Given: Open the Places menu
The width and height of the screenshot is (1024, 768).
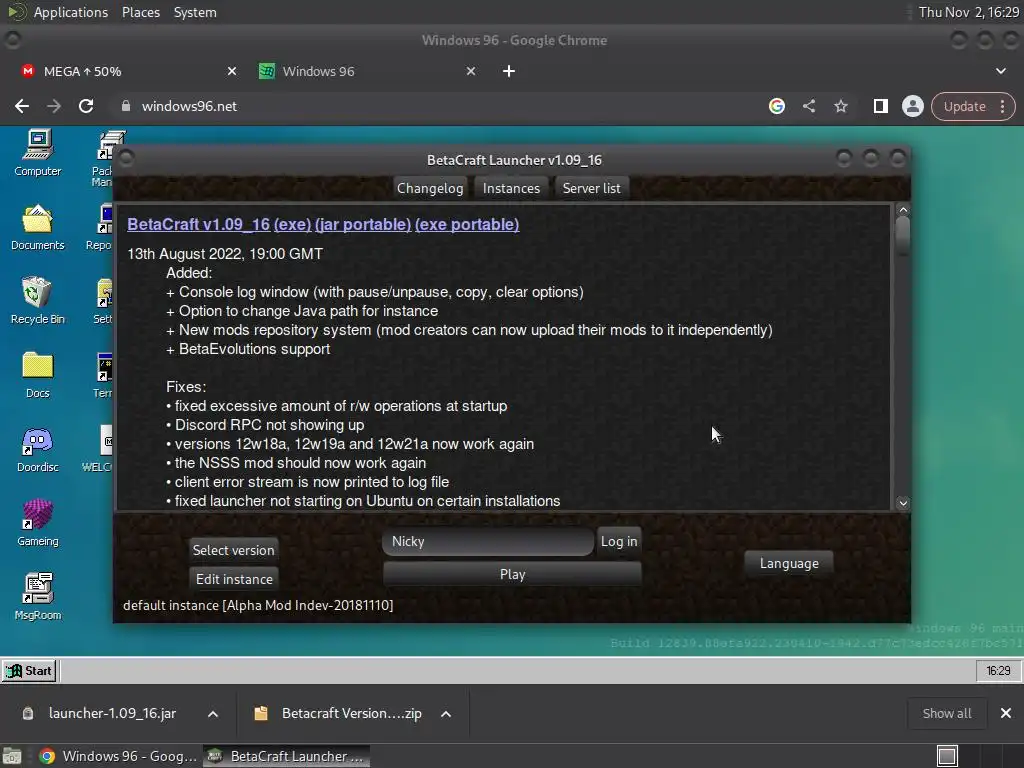Looking at the screenshot, I should pyautogui.click(x=141, y=12).
